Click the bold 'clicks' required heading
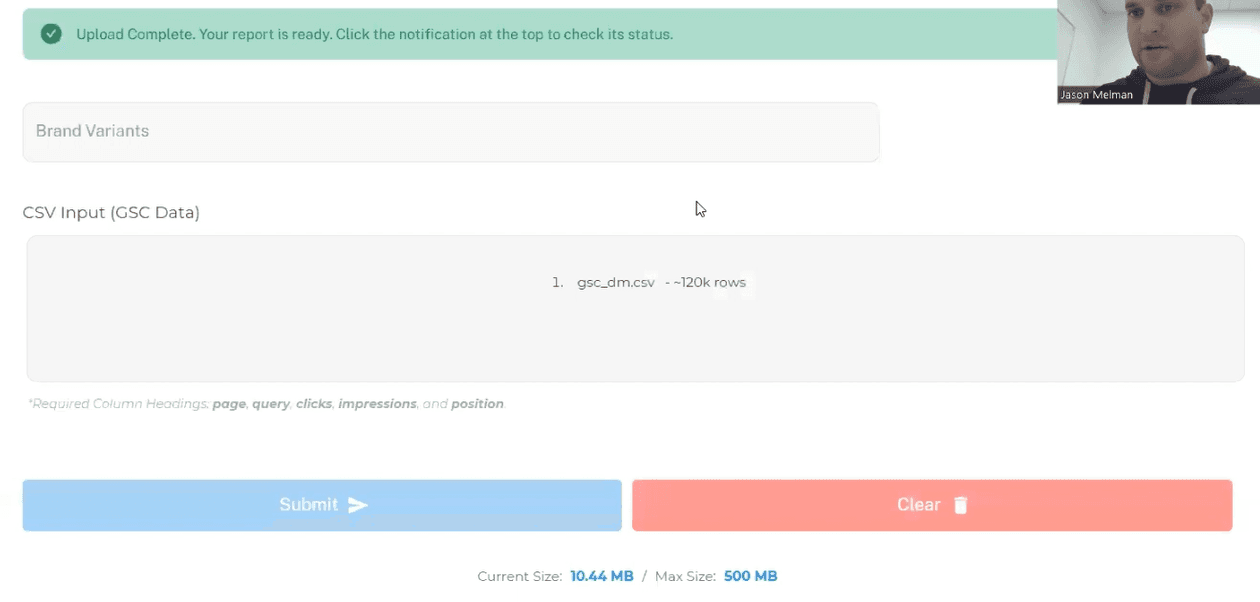 (x=314, y=404)
